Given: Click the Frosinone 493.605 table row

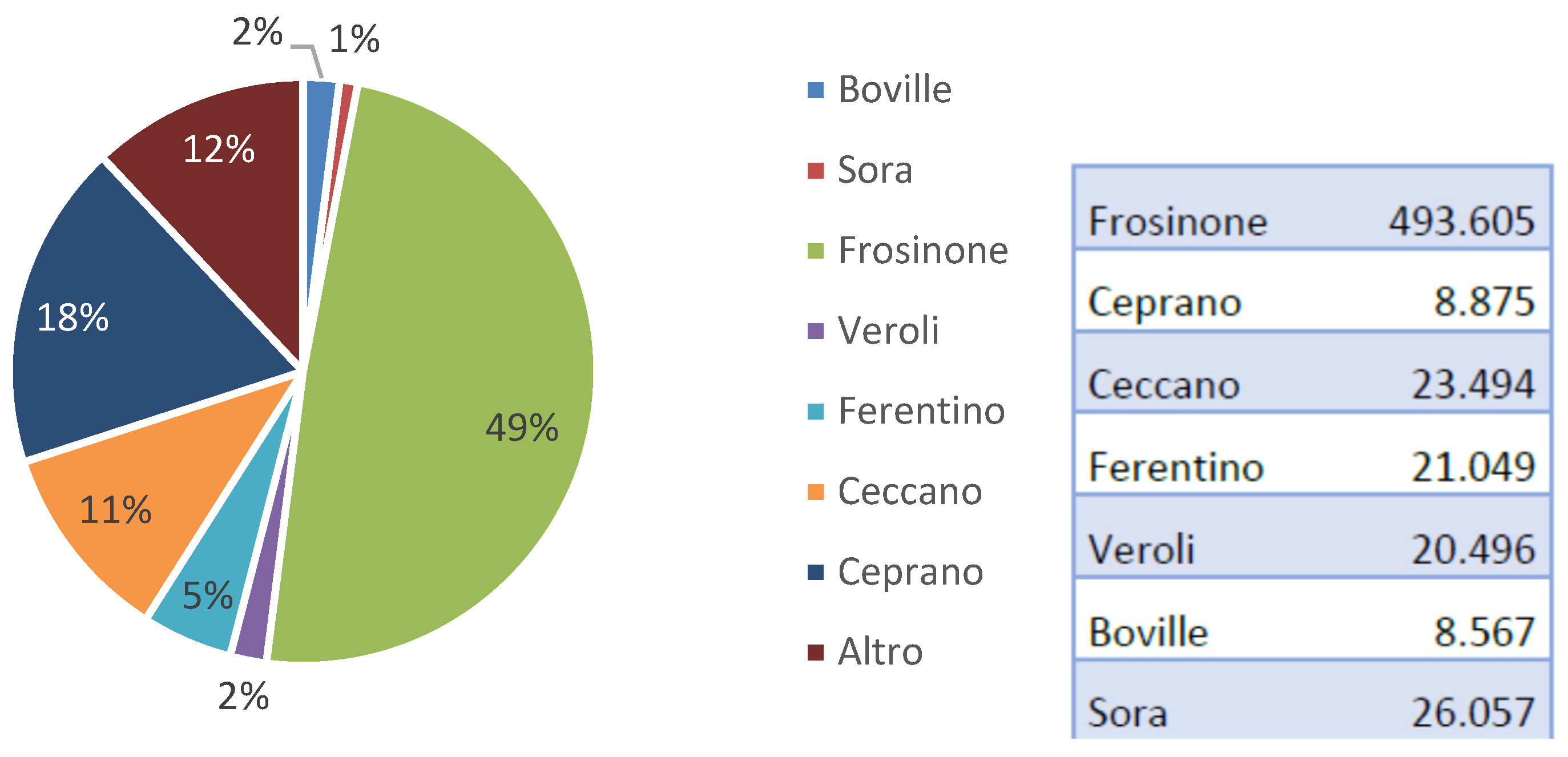Looking at the screenshot, I should coord(1311,207).
